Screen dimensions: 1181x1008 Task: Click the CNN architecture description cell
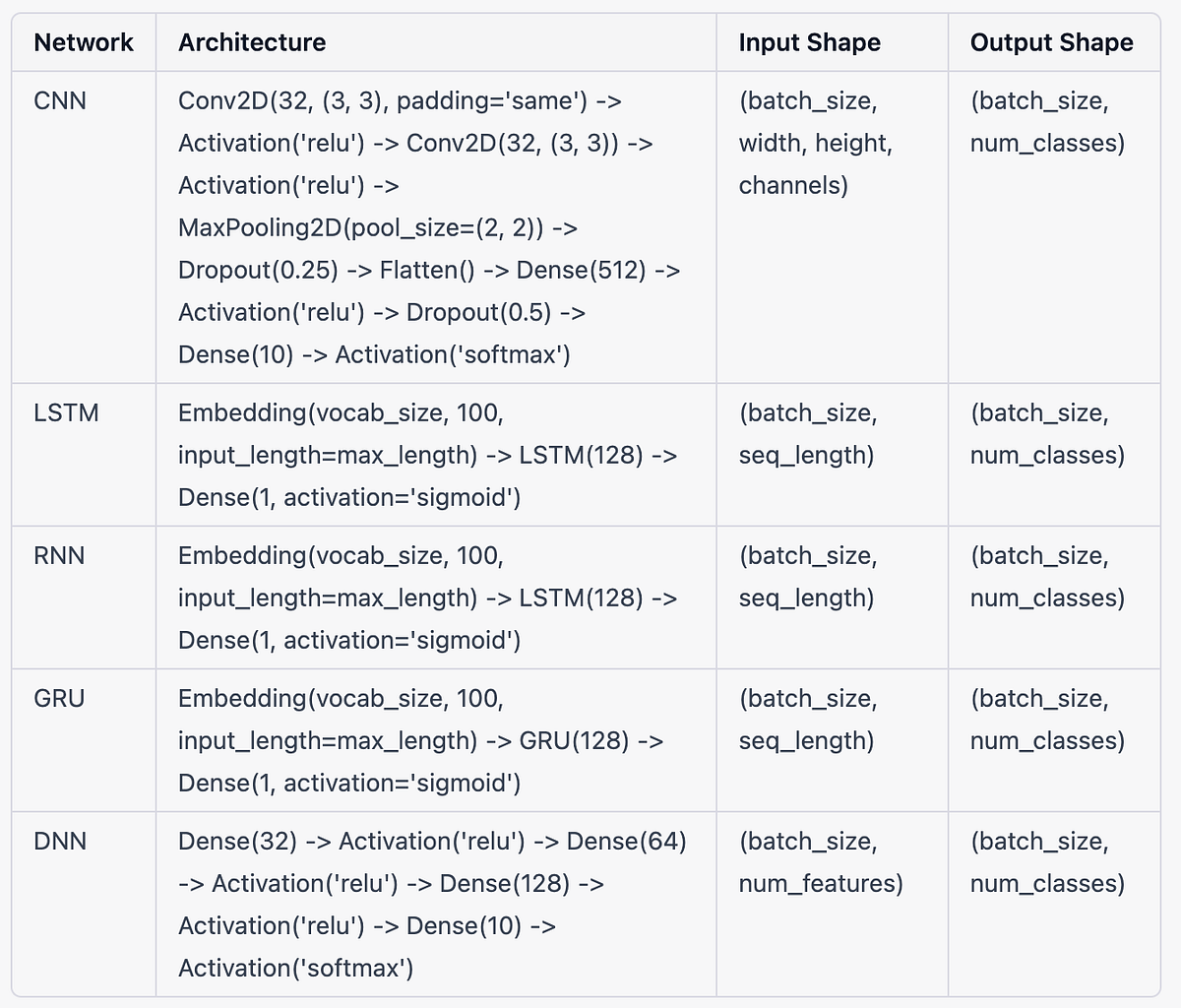click(428, 226)
